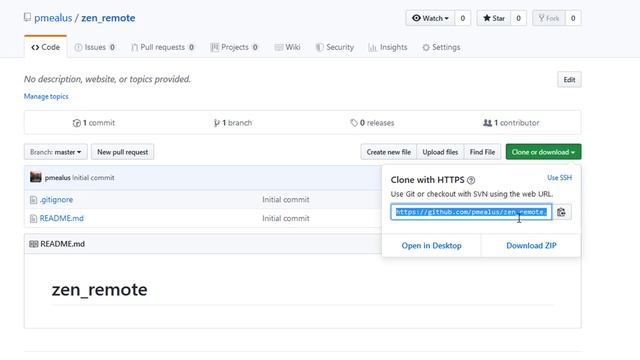This screenshot has height=360, width=640.
Task: Click the pmealus avatar thumbnail
Action: coord(36,177)
